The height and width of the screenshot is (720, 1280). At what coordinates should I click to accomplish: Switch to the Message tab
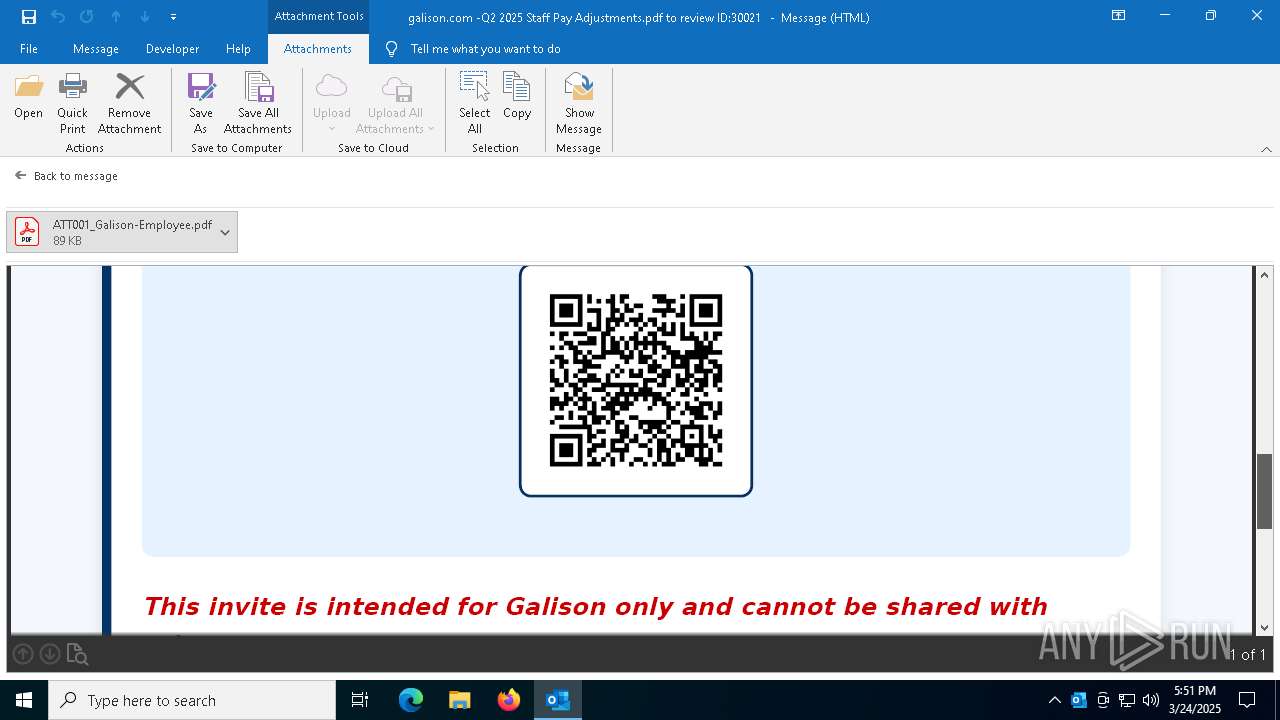(96, 49)
